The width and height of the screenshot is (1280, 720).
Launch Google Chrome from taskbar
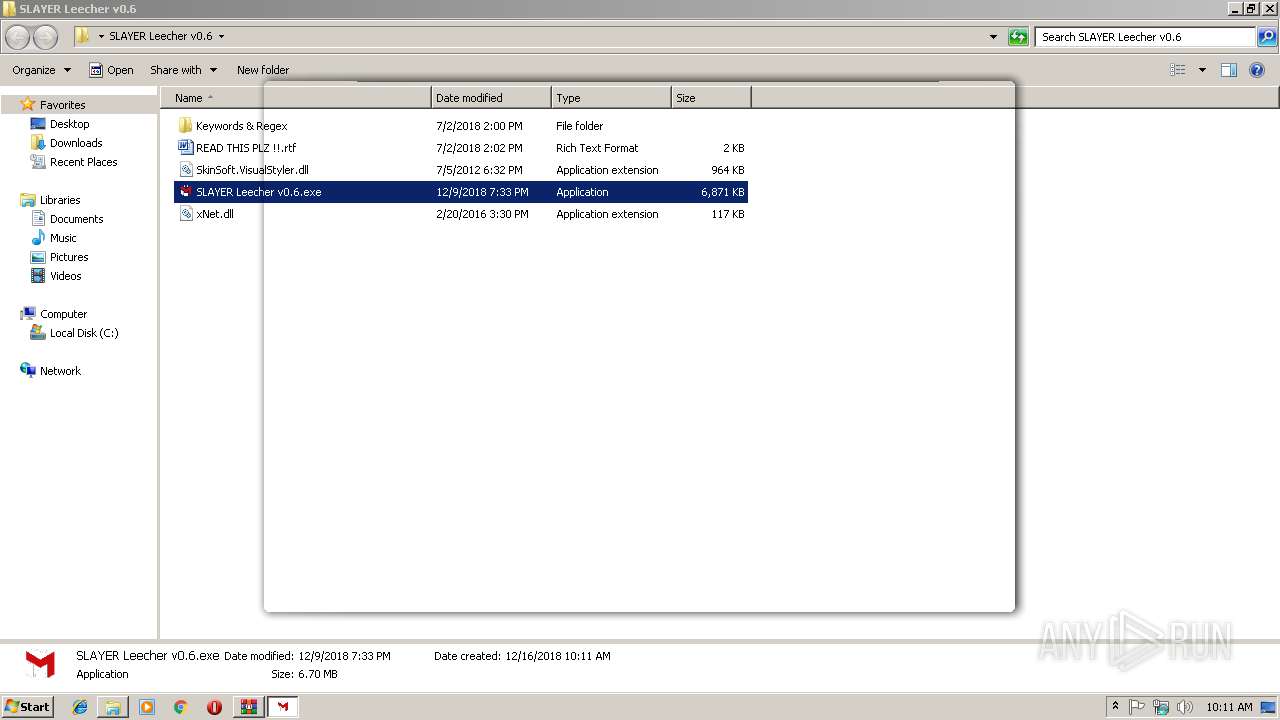[x=181, y=707]
